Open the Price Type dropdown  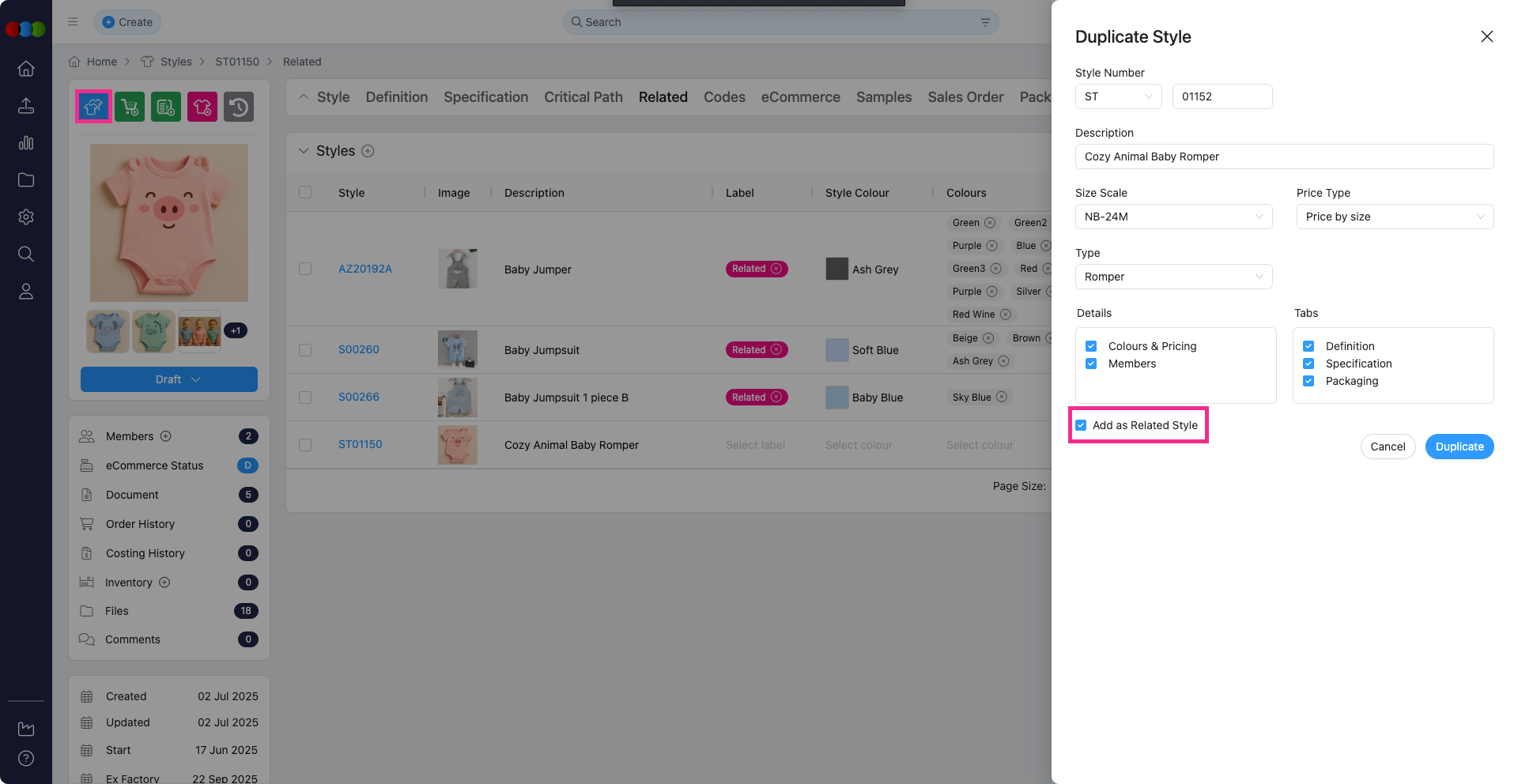[1395, 217]
